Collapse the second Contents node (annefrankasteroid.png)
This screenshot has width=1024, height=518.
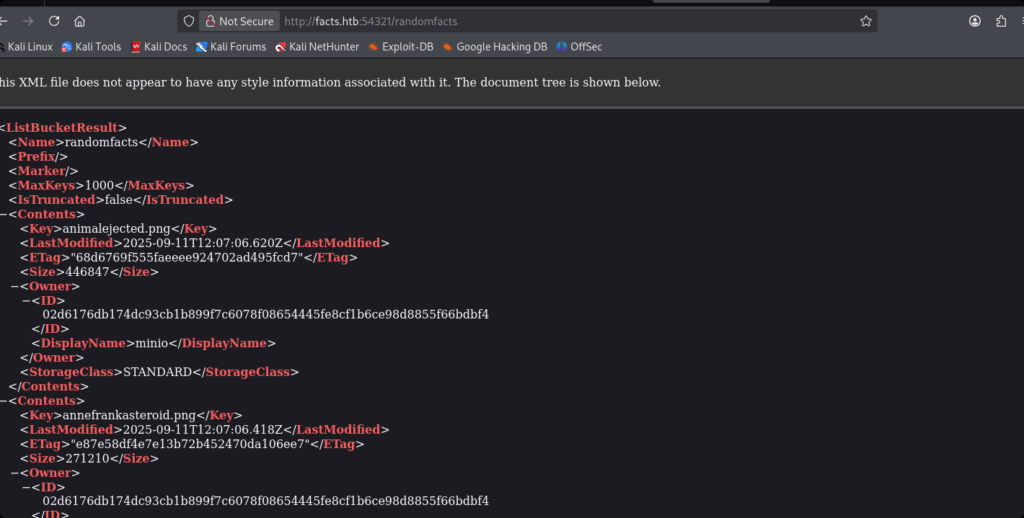tap(3, 401)
